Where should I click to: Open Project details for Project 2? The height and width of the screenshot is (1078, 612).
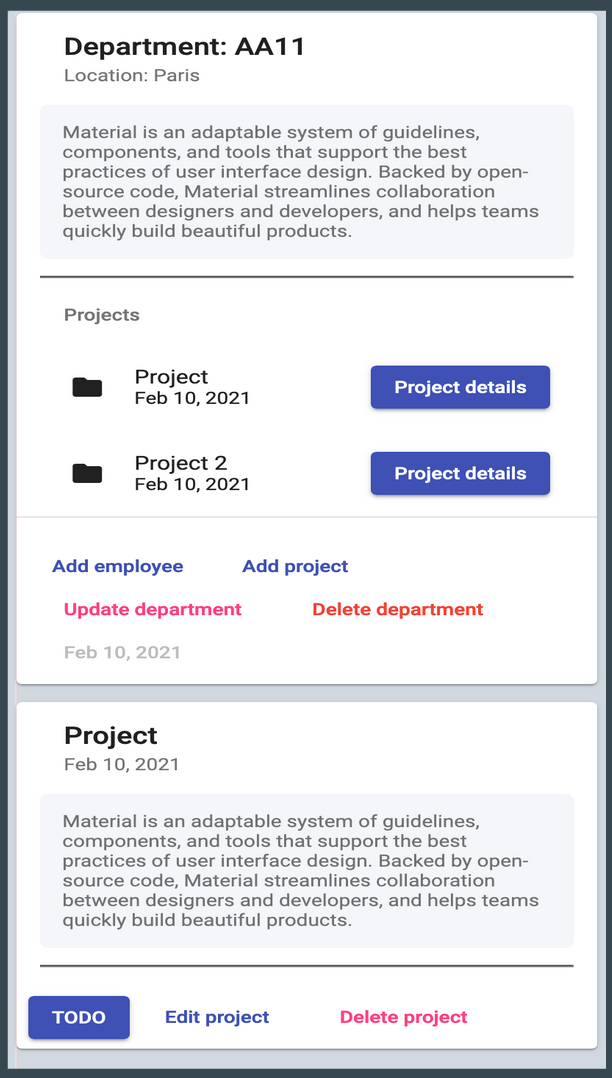click(x=460, y=473)
